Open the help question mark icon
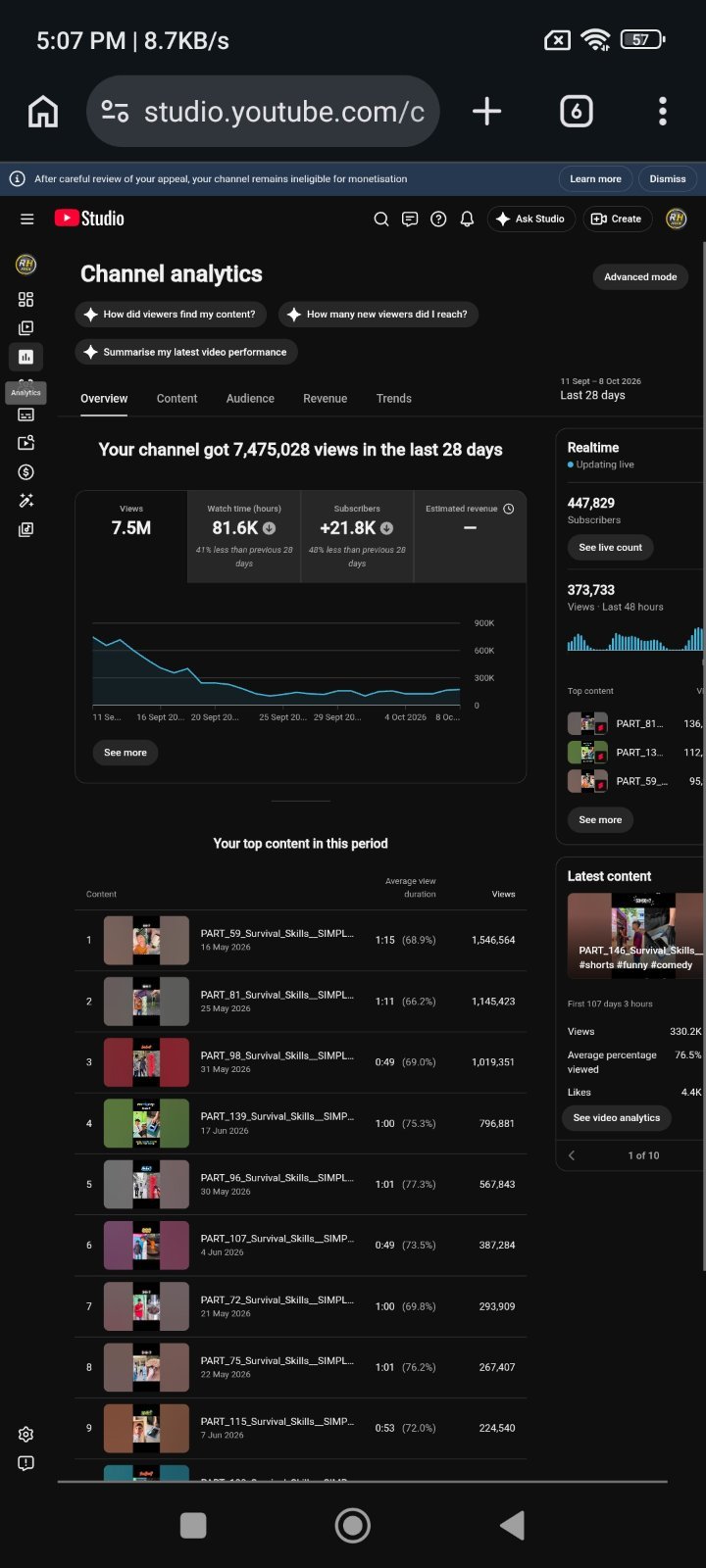 [x=438, y=219]
